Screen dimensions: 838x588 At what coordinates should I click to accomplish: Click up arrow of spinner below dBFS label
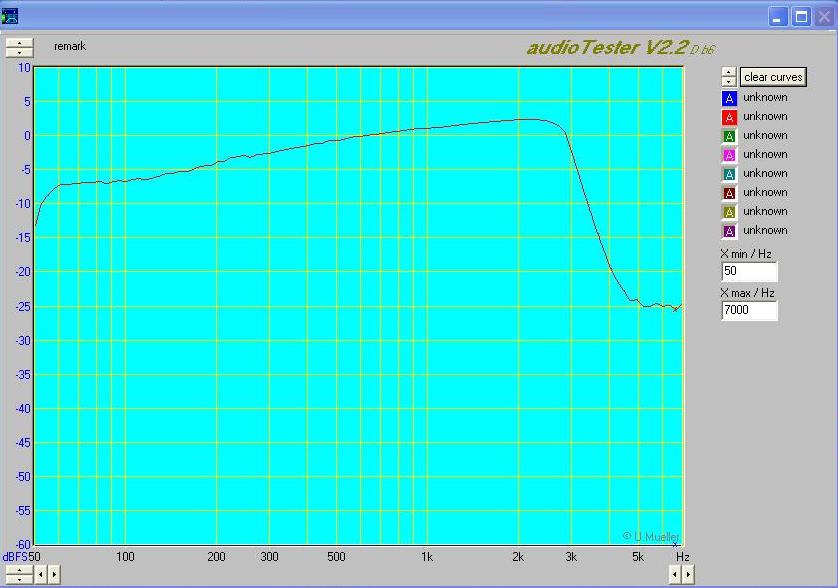19,569
